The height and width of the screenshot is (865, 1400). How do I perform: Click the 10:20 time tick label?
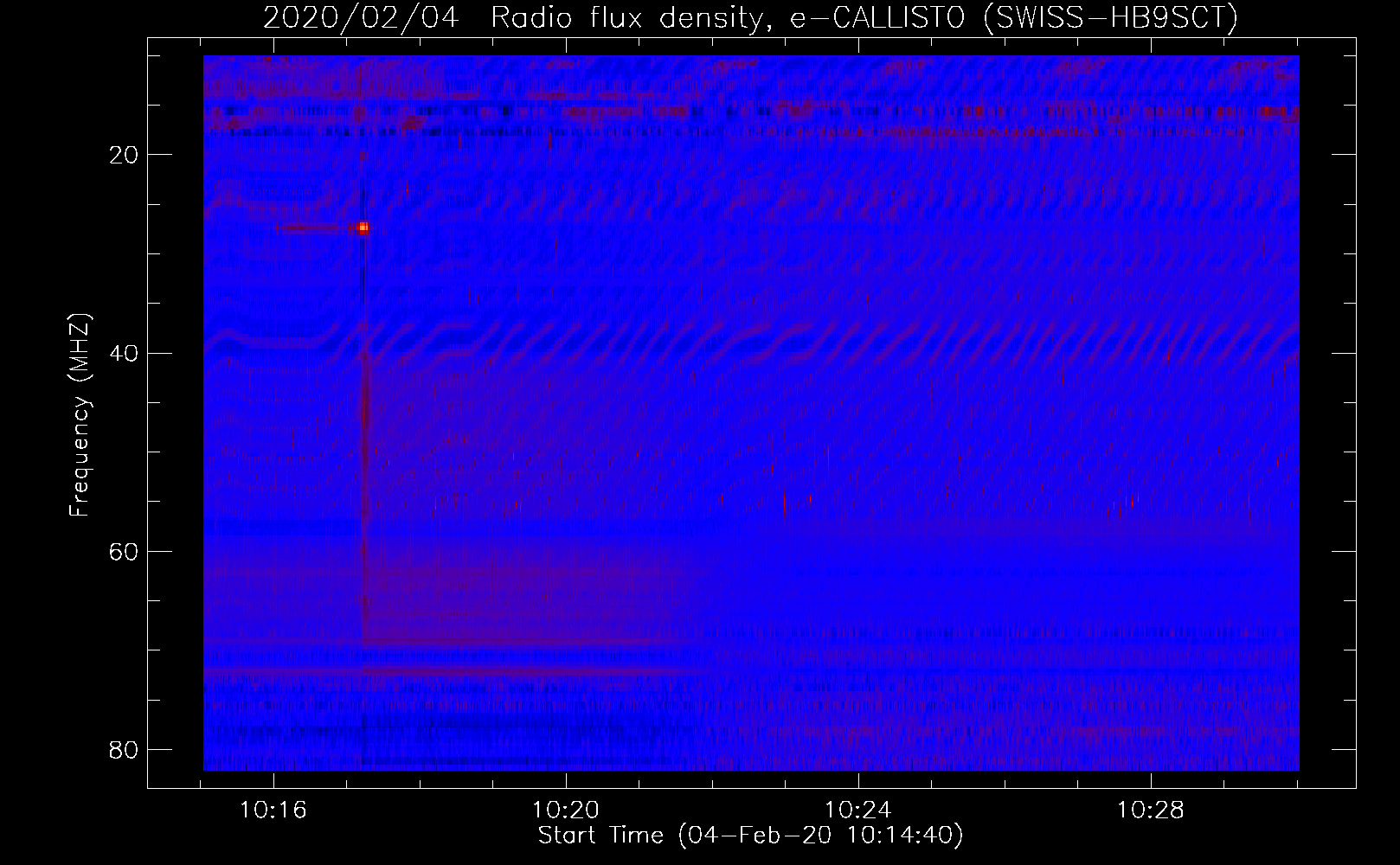566,811
